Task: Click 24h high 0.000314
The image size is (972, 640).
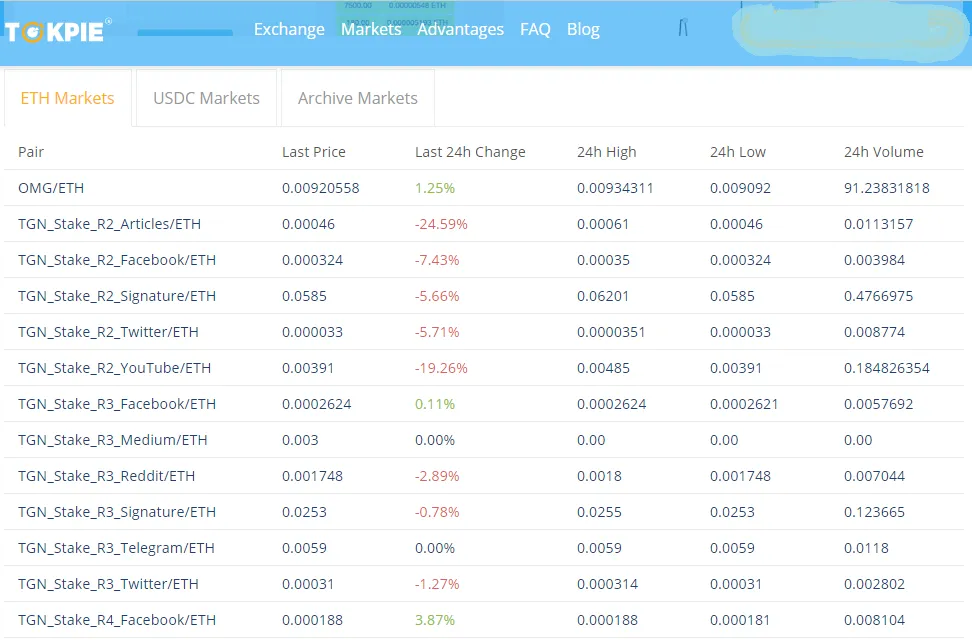Action: coord(607,584)
